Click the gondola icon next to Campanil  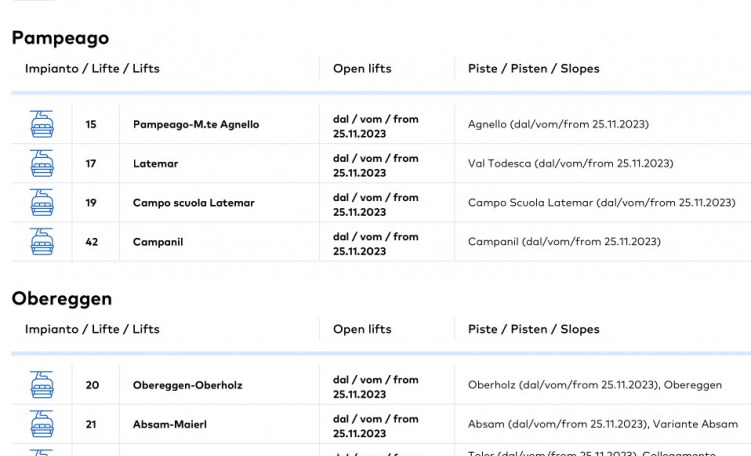[42, 241]
